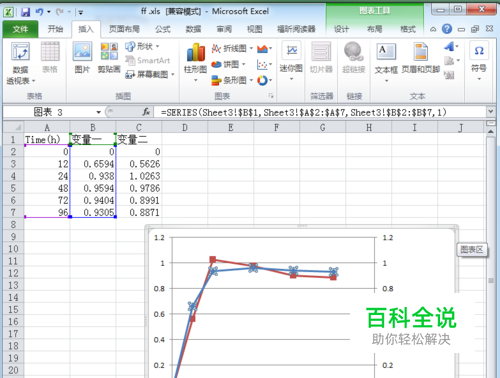Switch to the View (视图) tab
Image resolution: width=500 pixels, height=378 pixels.
click(254, 29)
